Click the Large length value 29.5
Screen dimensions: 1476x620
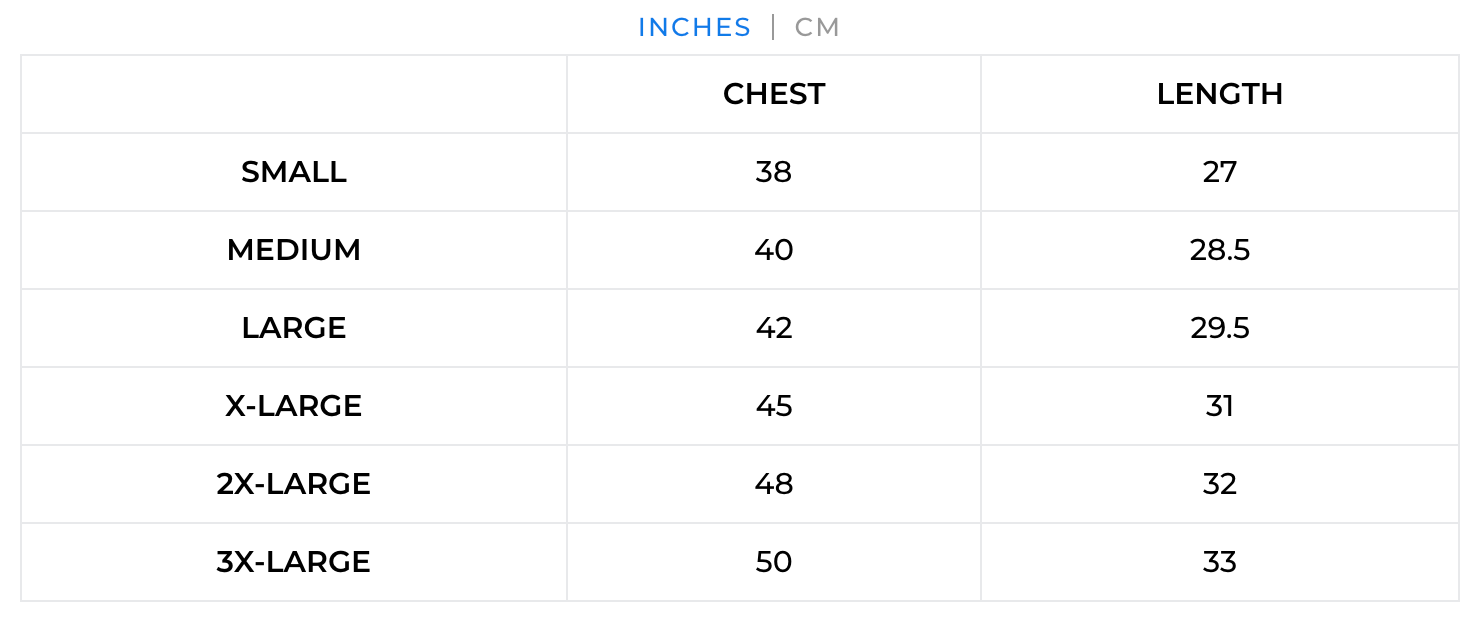click(x=1219, y=328)
